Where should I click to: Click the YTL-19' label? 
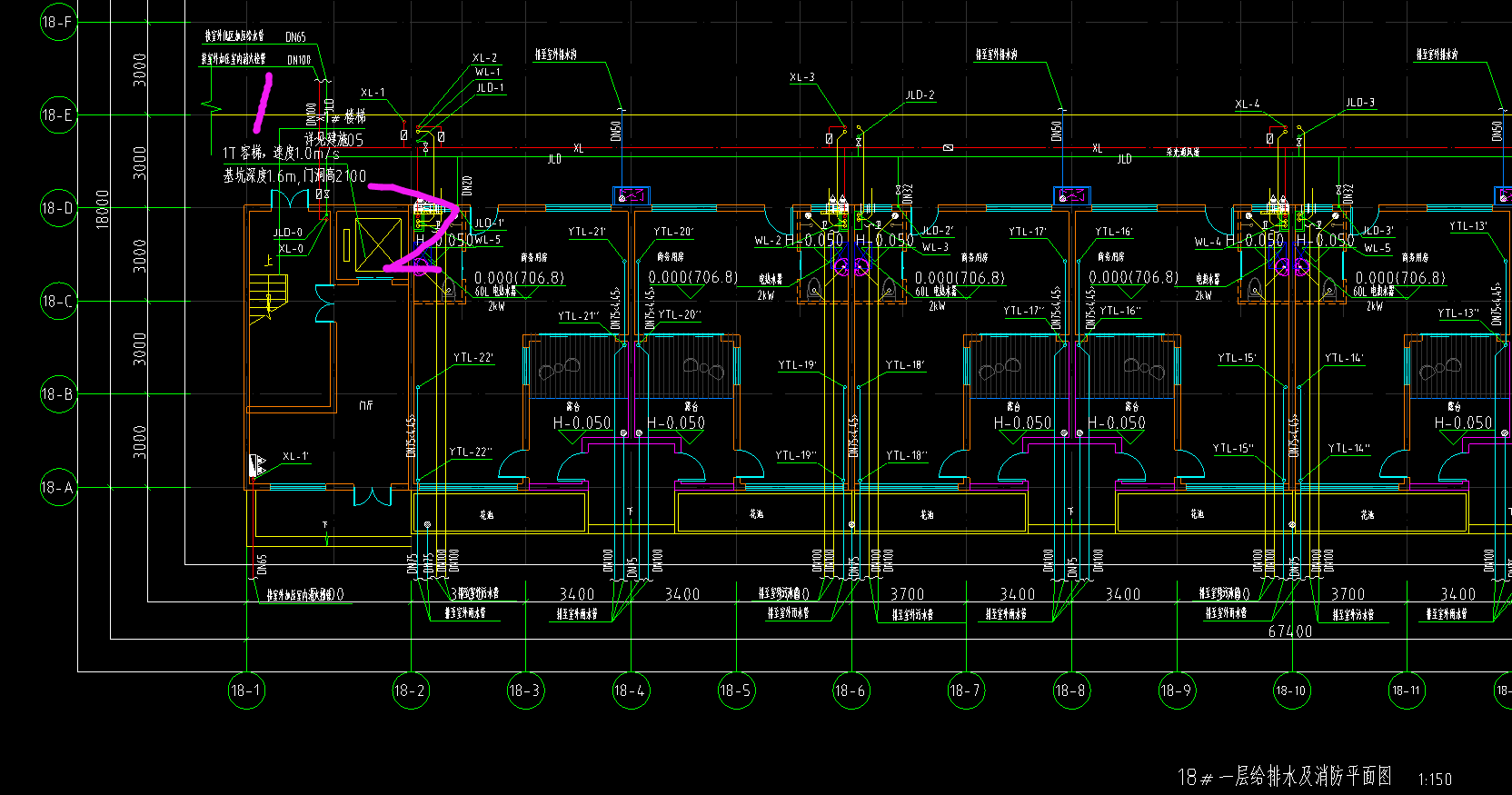click(x=797, y=365)
